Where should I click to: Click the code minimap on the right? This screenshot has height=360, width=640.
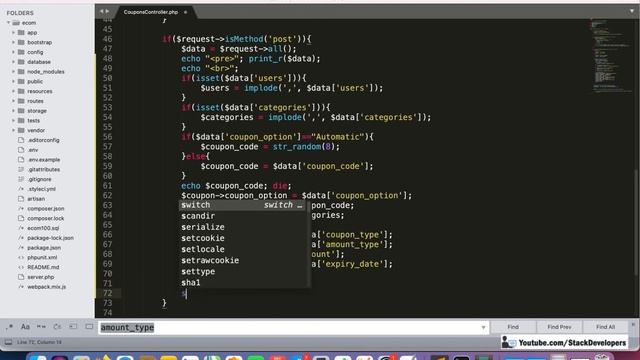pyautogui.click(x=611, y=56)
